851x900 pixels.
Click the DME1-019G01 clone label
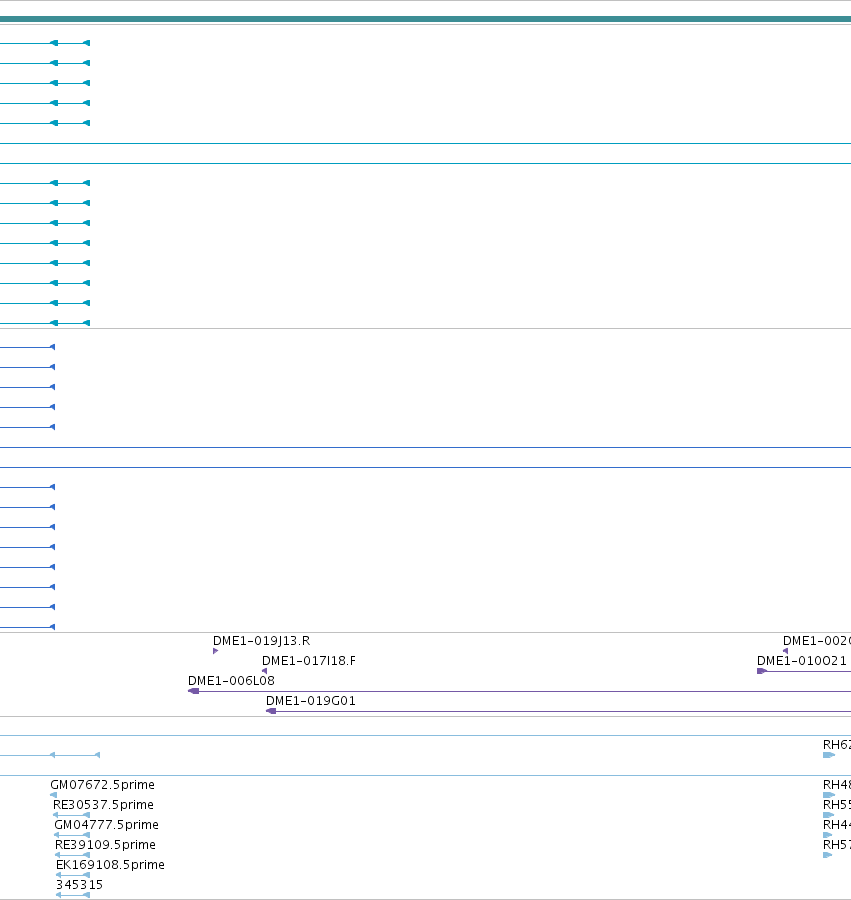point(310,701)
